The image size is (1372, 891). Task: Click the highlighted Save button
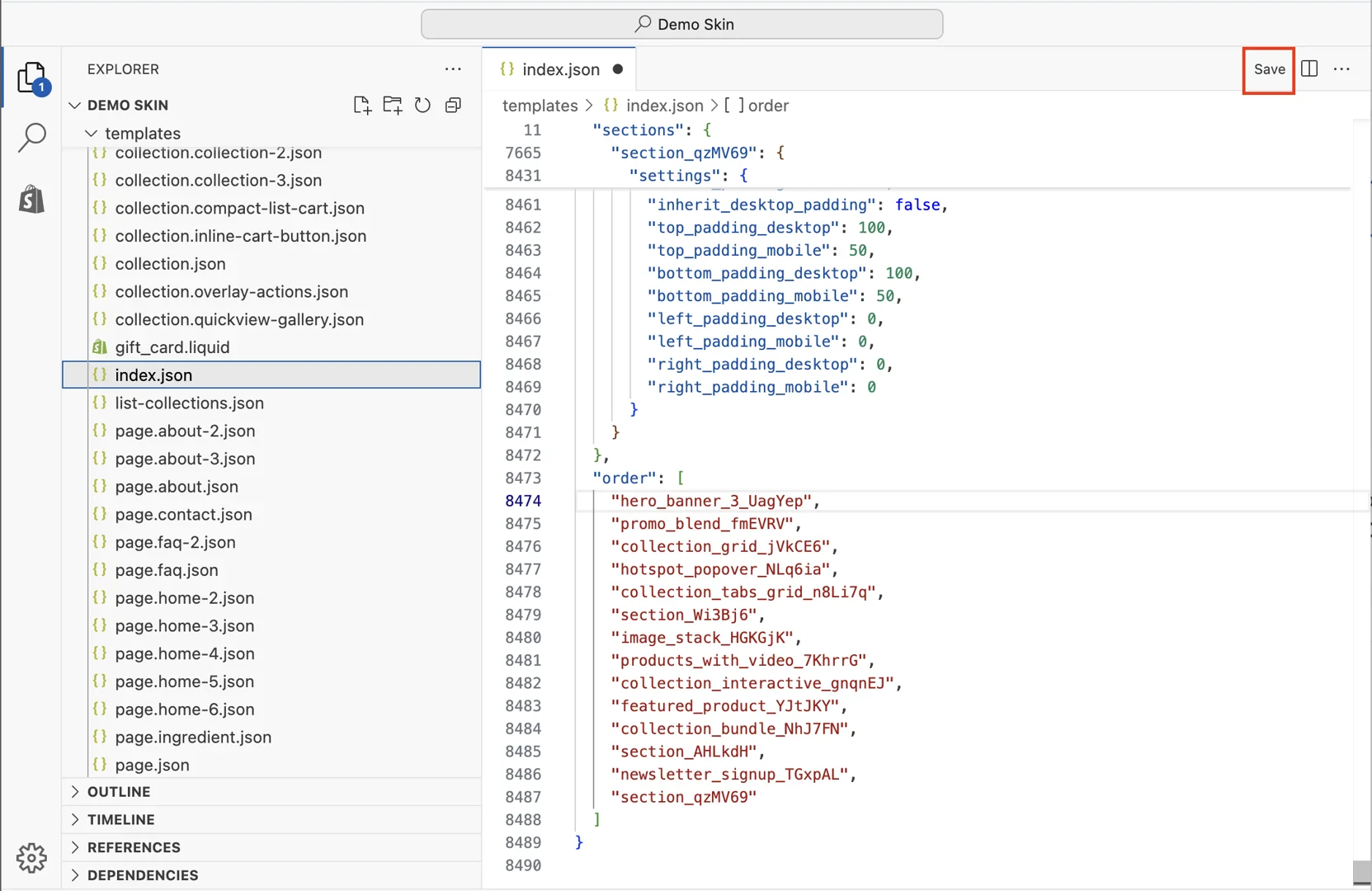[x=1267, y=69]
